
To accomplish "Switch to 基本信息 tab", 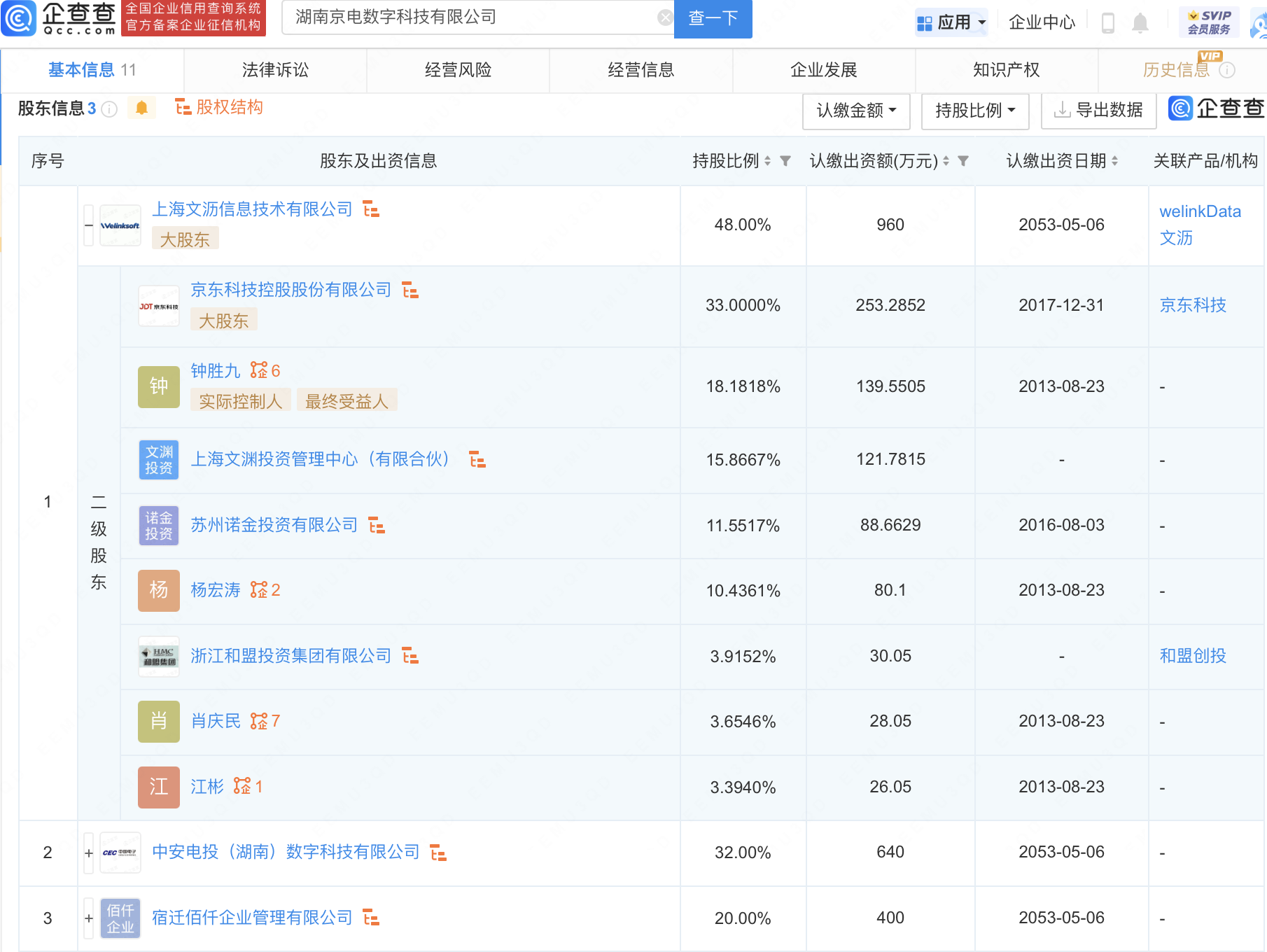I will pos(92,70).
